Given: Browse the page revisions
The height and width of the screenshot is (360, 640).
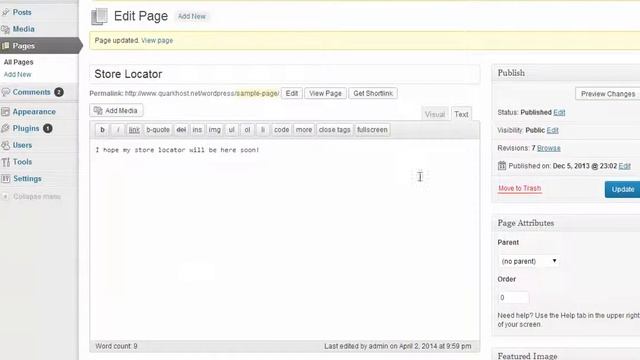Looking at the screenshot, I should coord(549,148).
